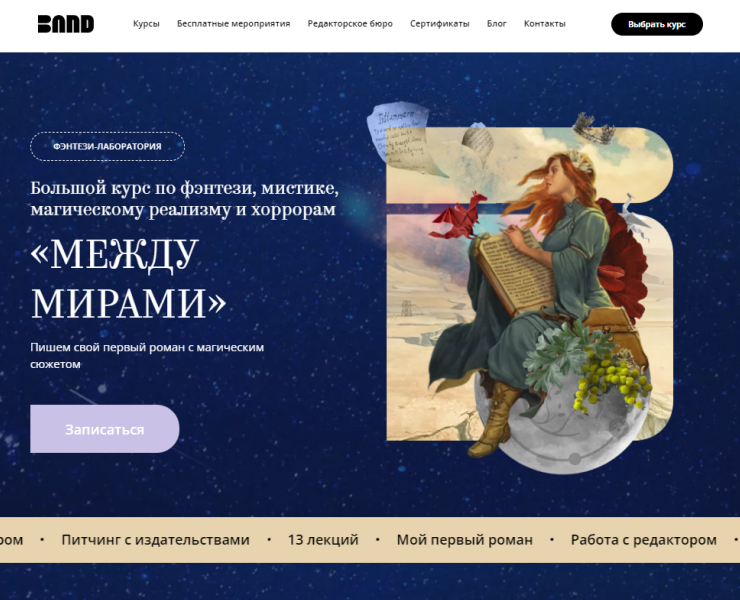Open the Сертификаты link

440,24
